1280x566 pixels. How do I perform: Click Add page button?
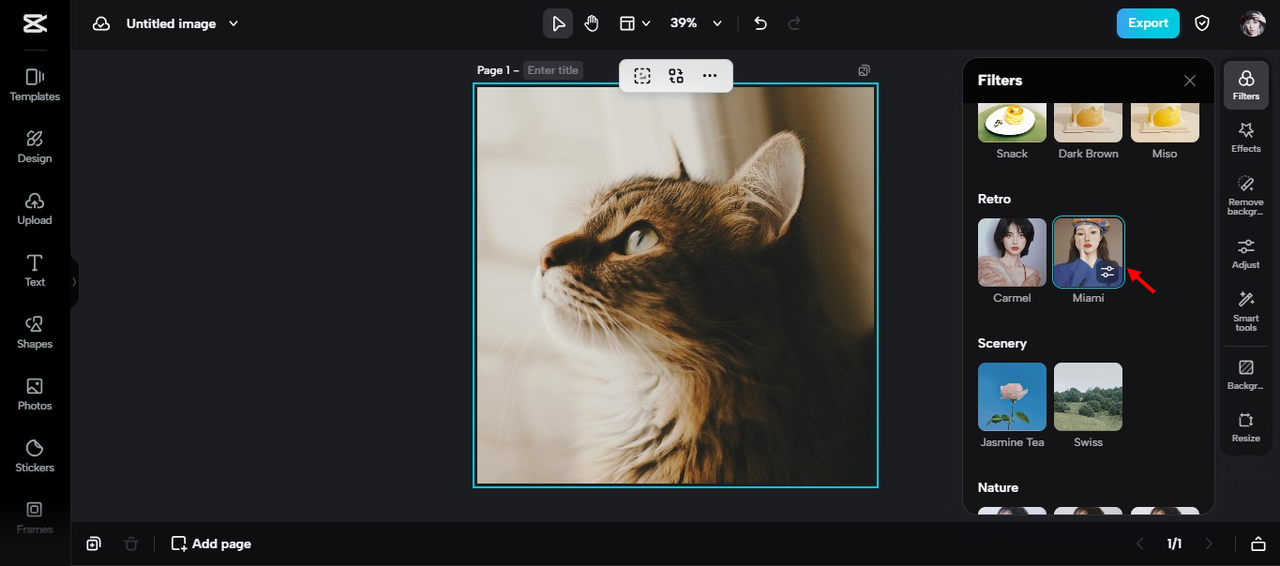click(211, 544)
